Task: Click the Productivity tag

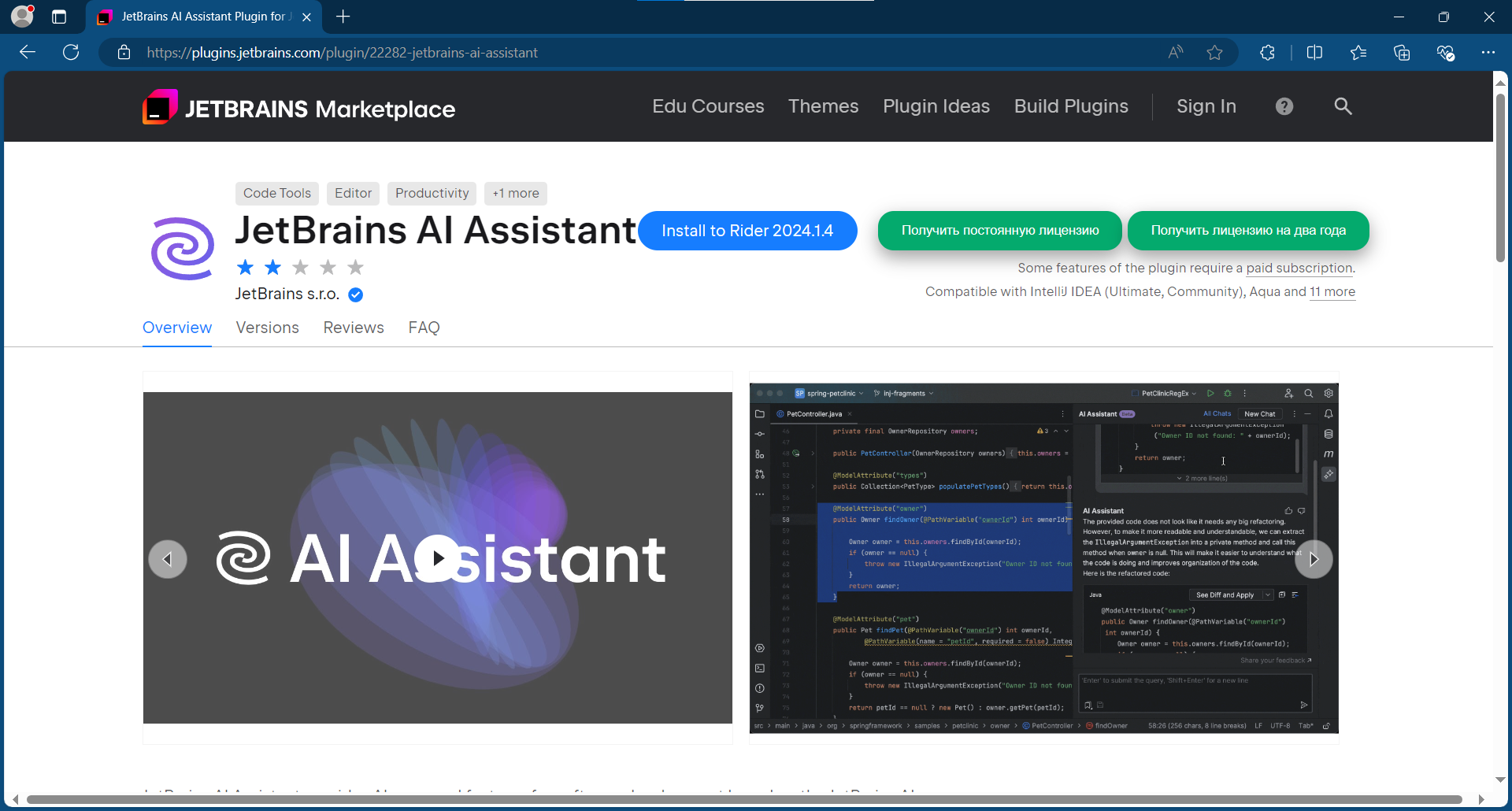Action: click(432, 194)
